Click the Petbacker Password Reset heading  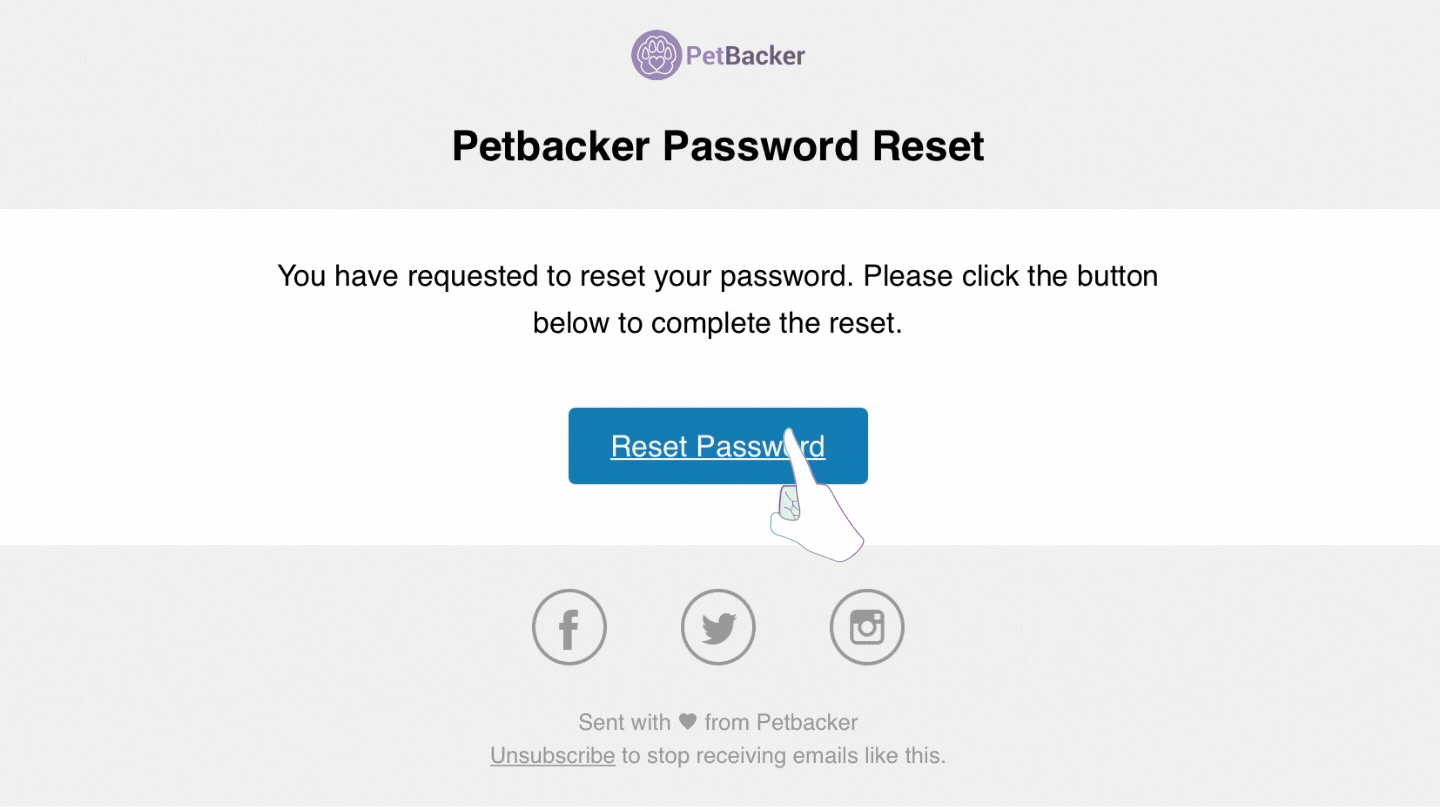click(x=718, y=146)
